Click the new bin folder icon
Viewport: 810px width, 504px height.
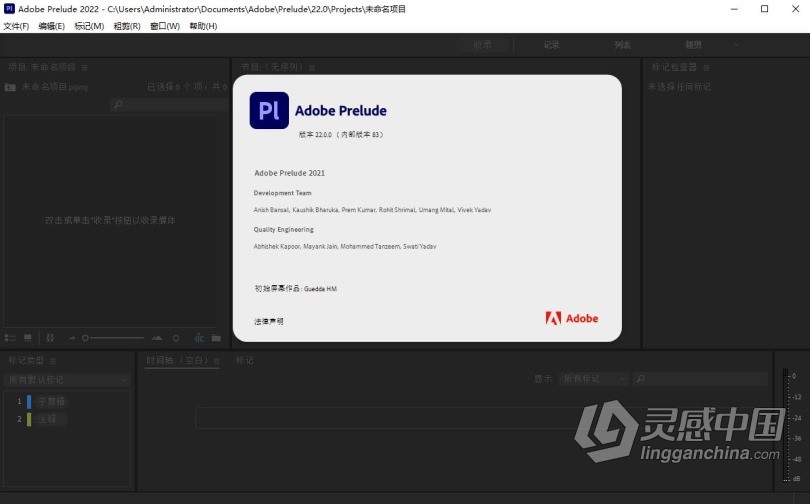click(x=216, y=338)
